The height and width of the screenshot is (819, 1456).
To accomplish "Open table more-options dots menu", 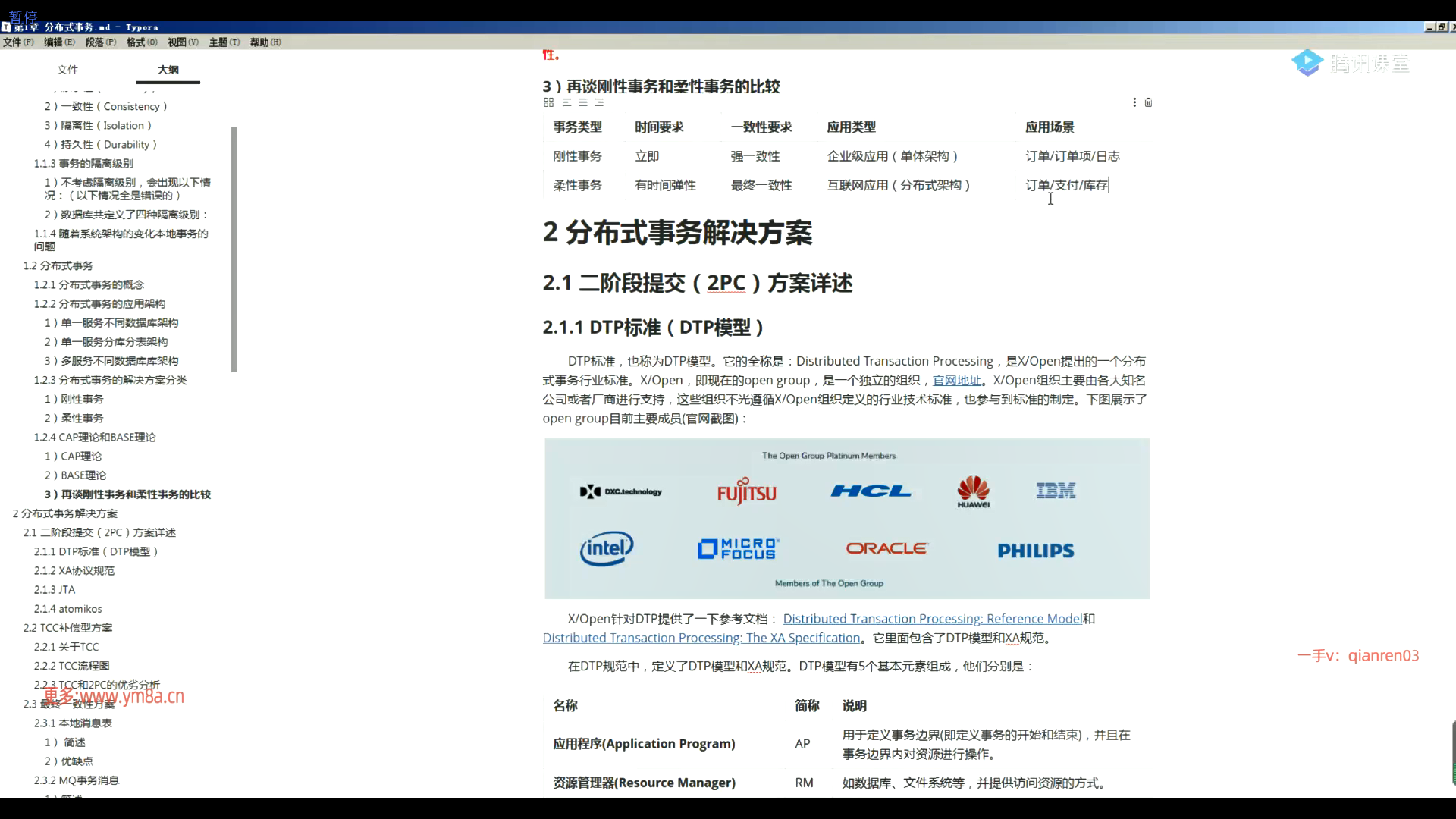I will point(1134,102).
